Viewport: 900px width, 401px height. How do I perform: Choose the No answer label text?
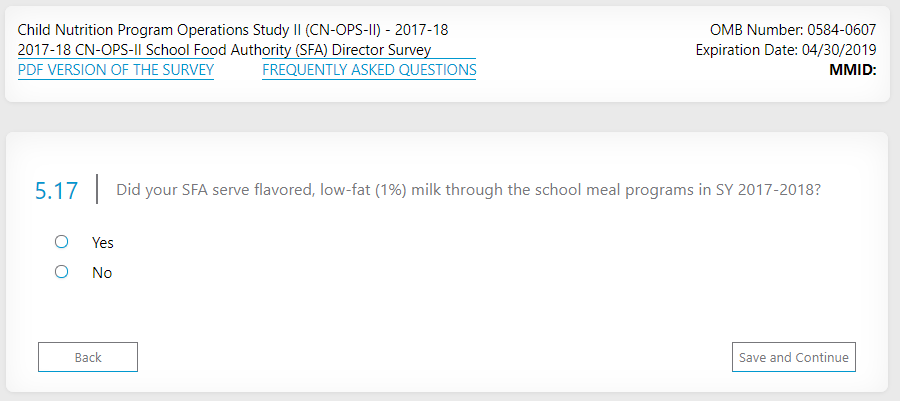click(x=102, y=273)
